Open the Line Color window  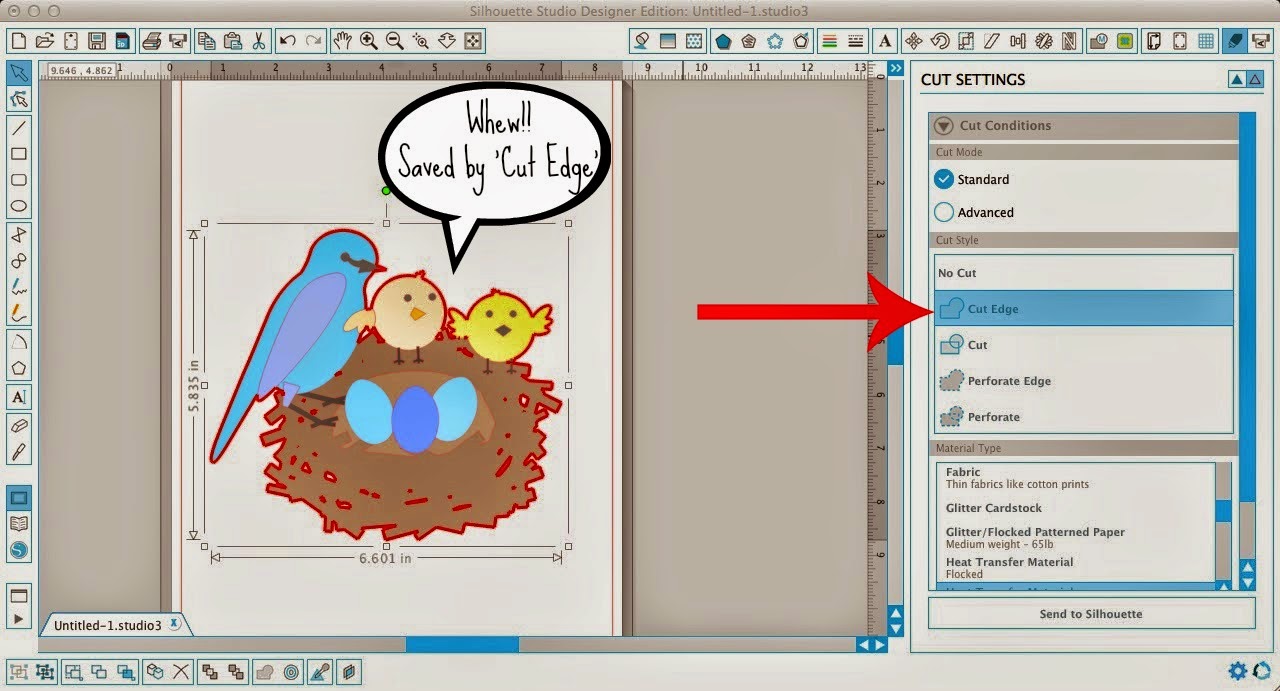[829, 41]
